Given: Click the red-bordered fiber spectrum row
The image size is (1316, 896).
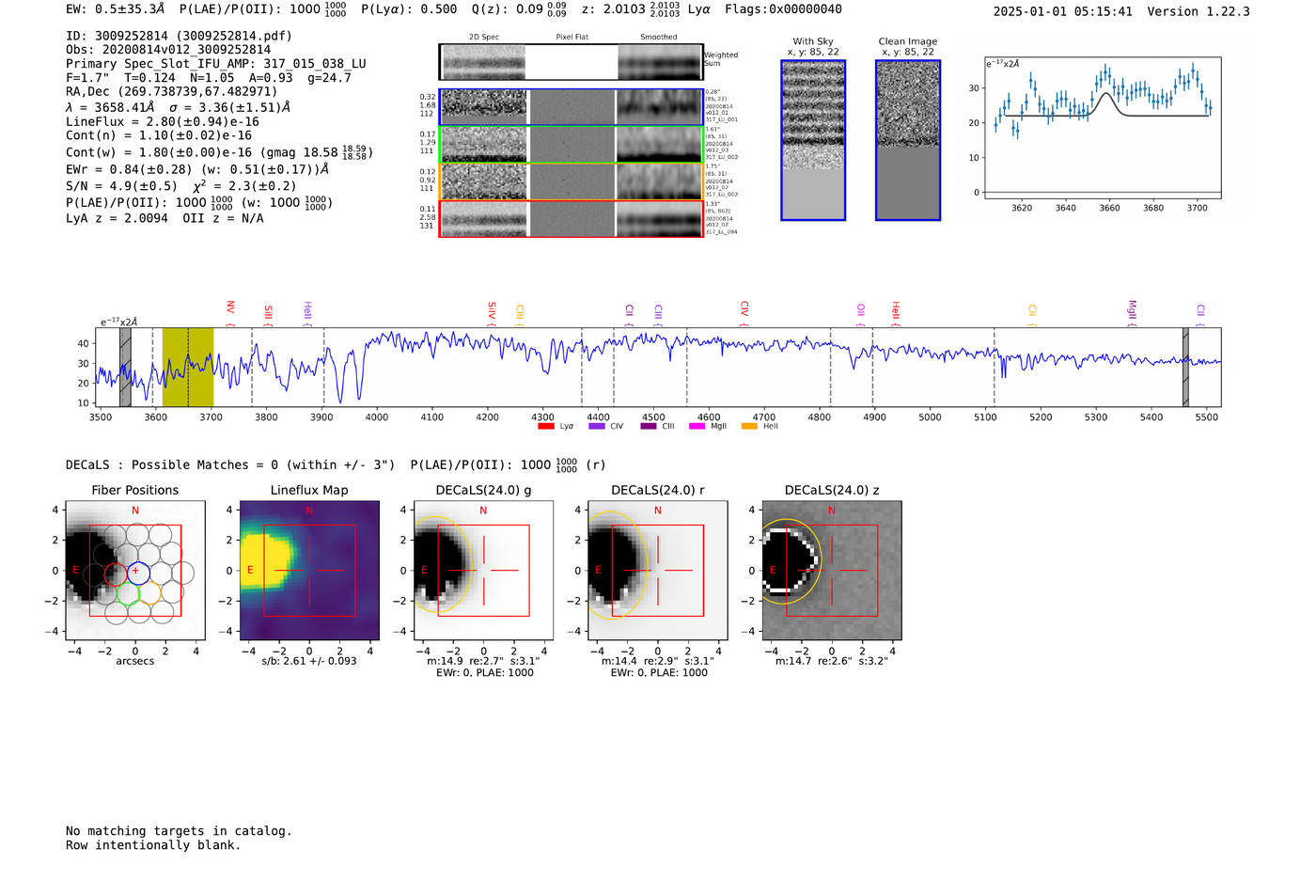Looking at the screenshot, I should 571,219.
